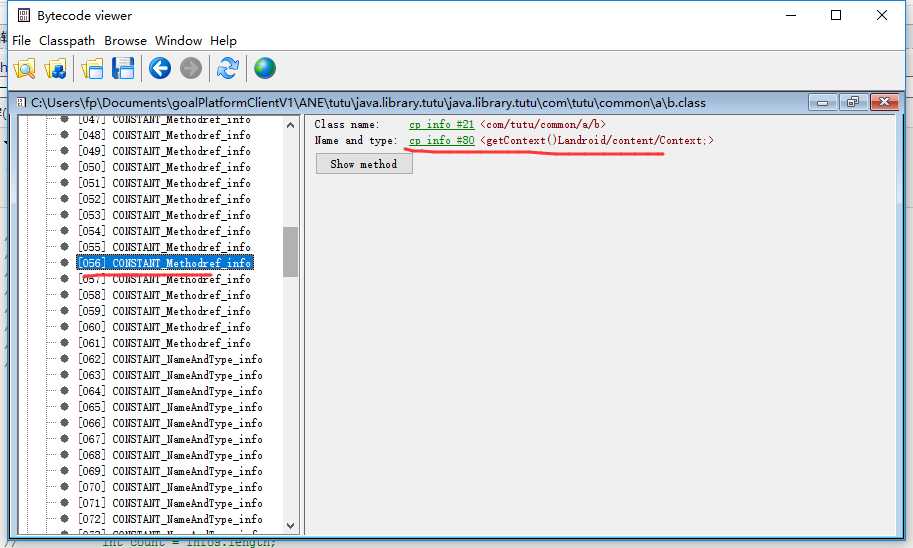Select [064] CONSTANT_NameAndType_info node

[170, 391]
